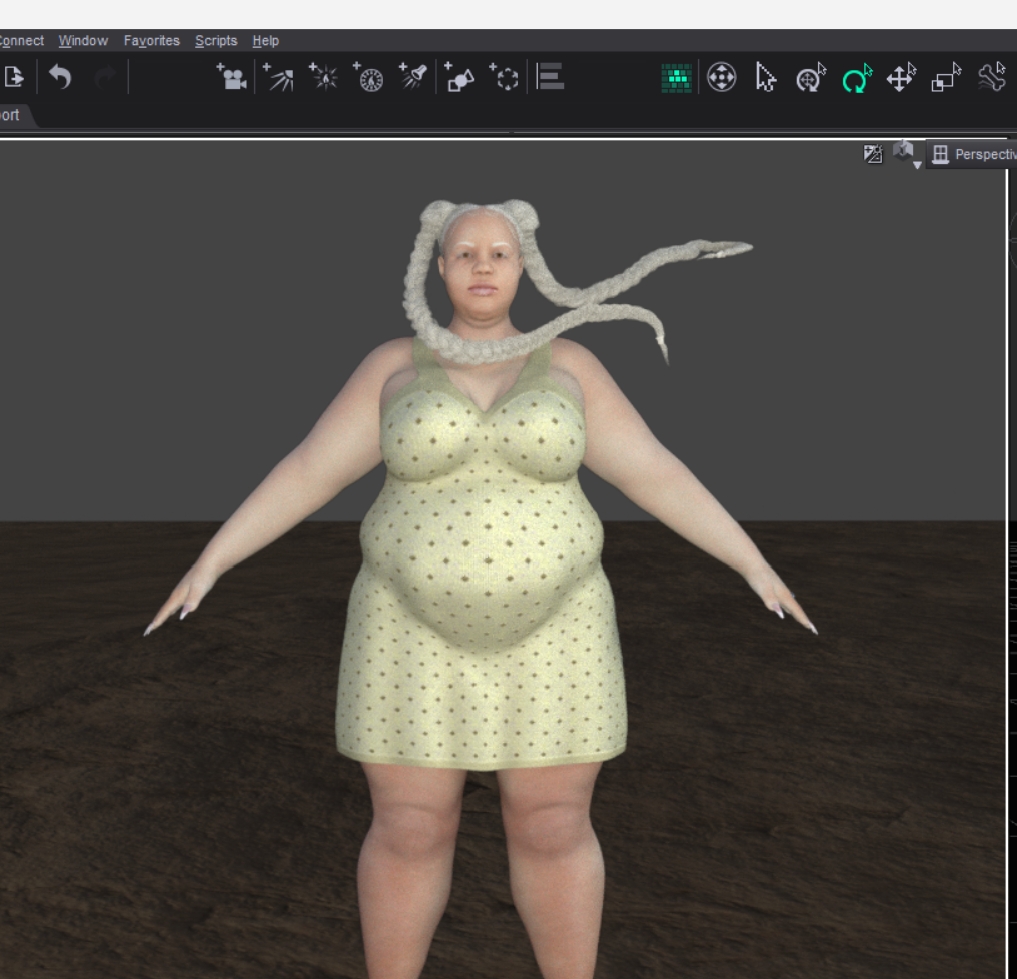Click the Create New Null icon
The height and width of the screenshot is (979, 1017).
tap(505, 78)
